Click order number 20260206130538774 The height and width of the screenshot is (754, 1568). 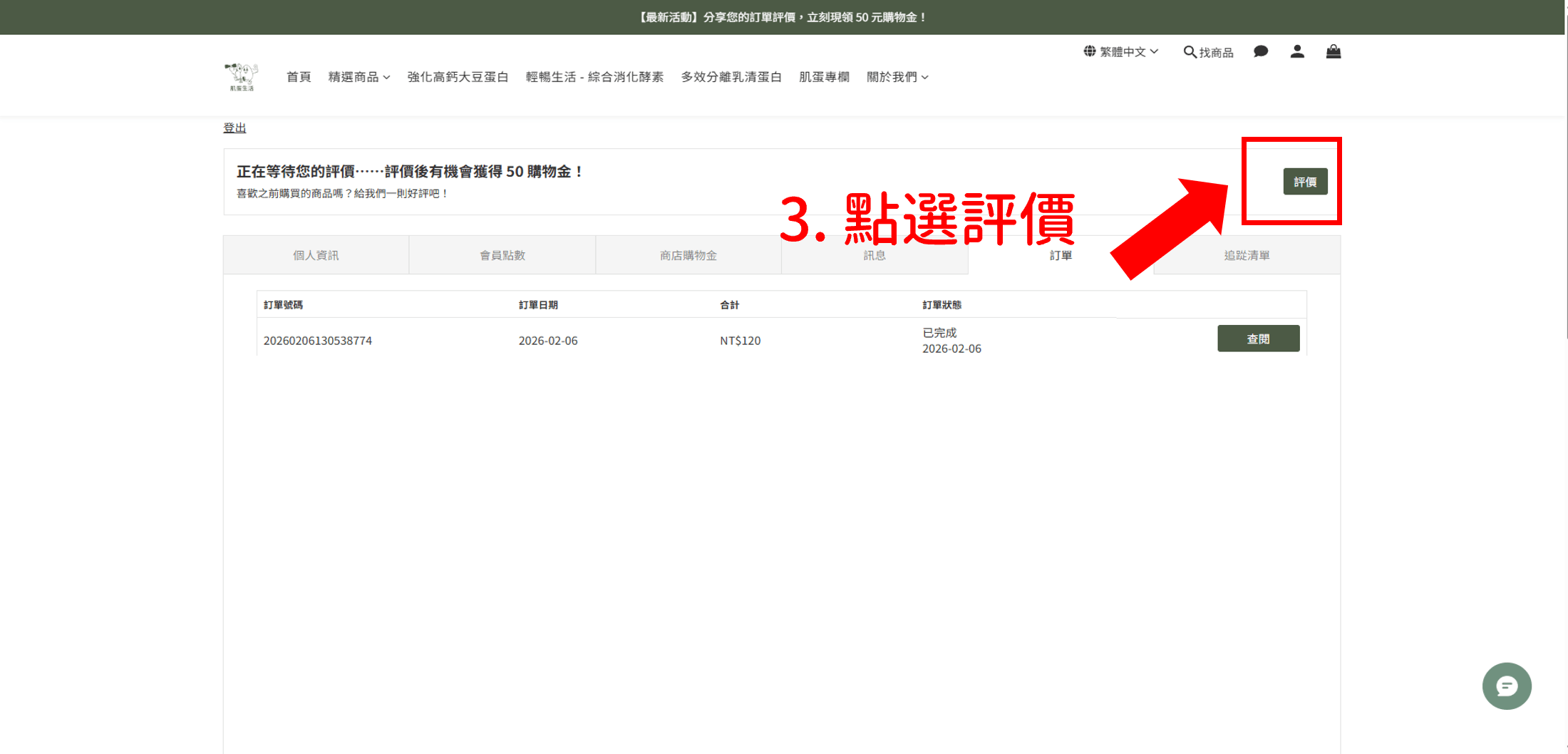(x=318, y=341)
